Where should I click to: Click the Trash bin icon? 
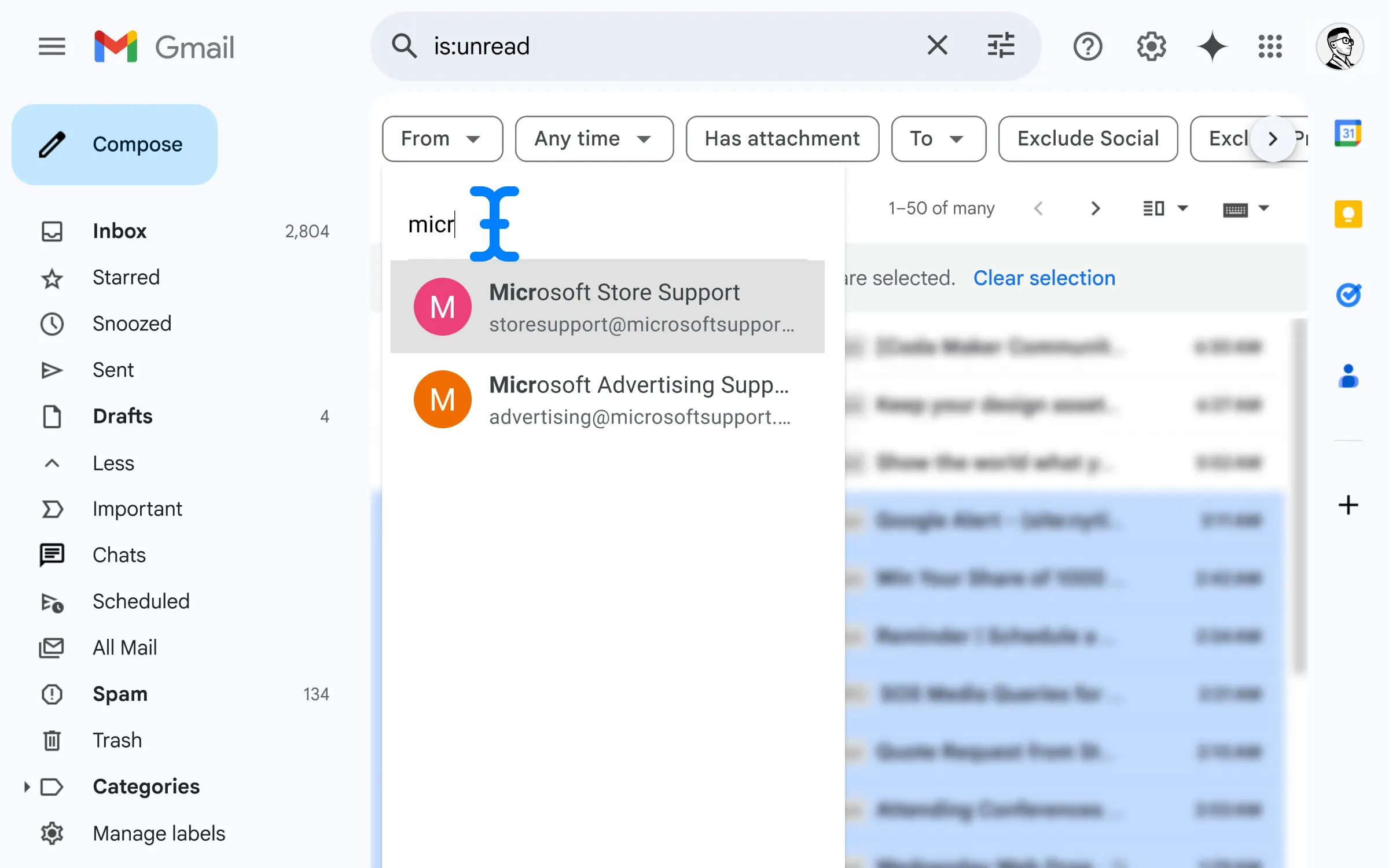[x=52, y=740]
